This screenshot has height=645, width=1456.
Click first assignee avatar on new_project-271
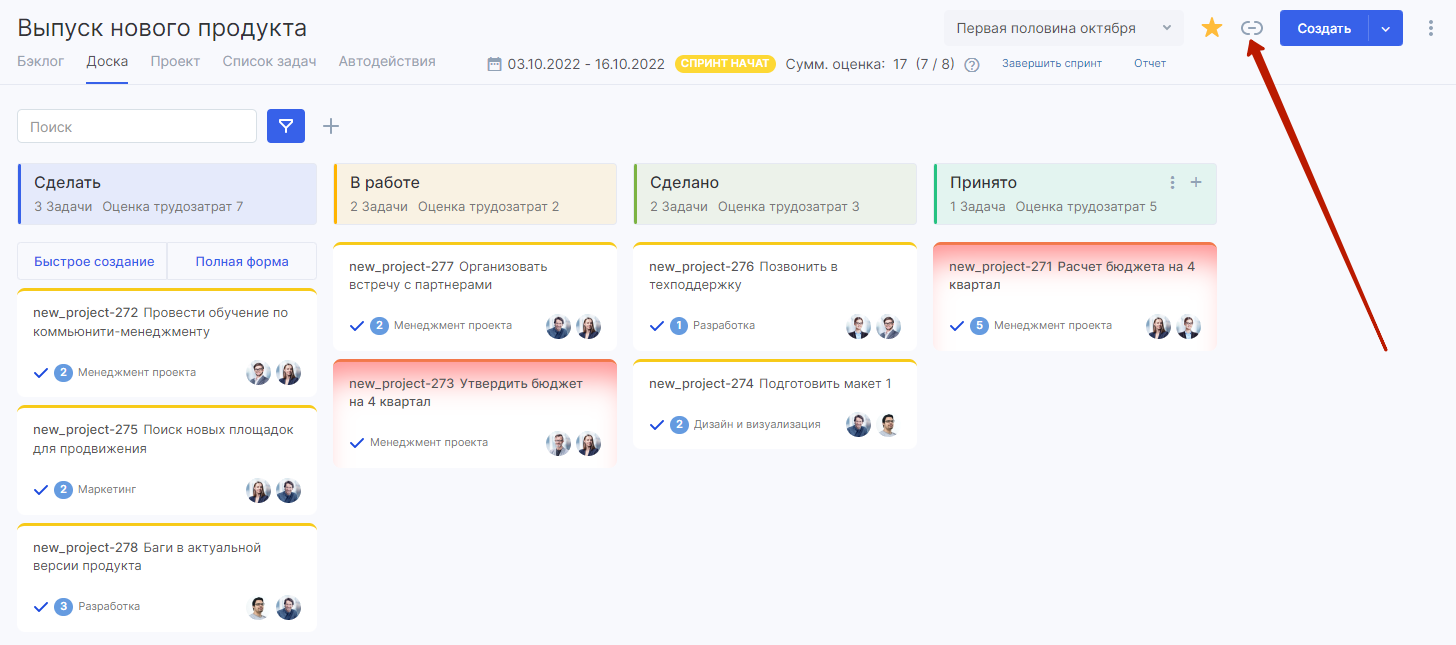click(x=1158, y=327)
